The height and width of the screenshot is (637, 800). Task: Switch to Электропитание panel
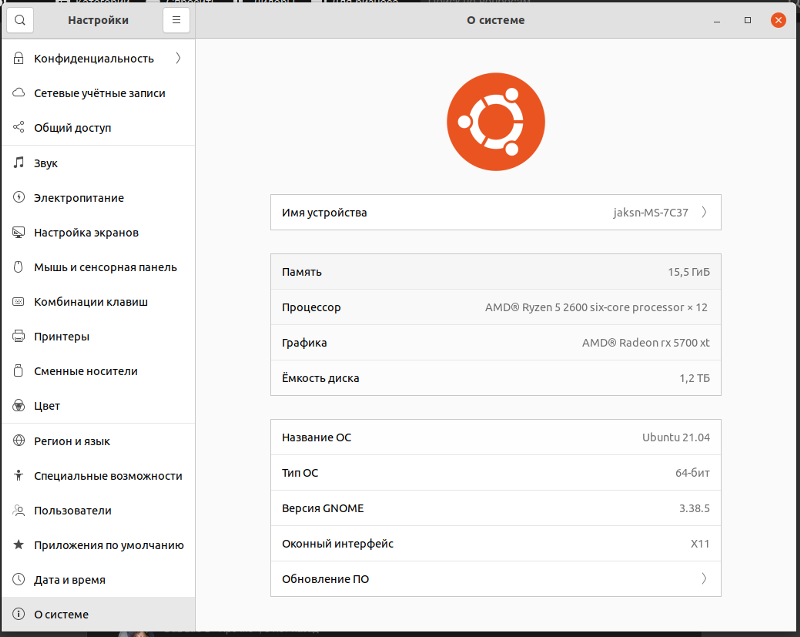click(x=98, y=197)
